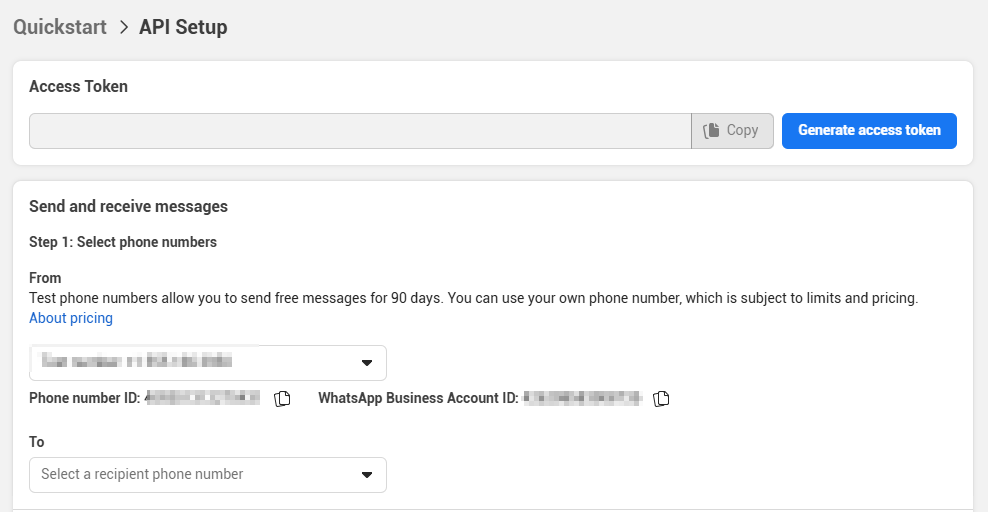This screenshot has height=512, width=988.
Task: Click the Send and receive messages heading
Action: click(128, 206)
